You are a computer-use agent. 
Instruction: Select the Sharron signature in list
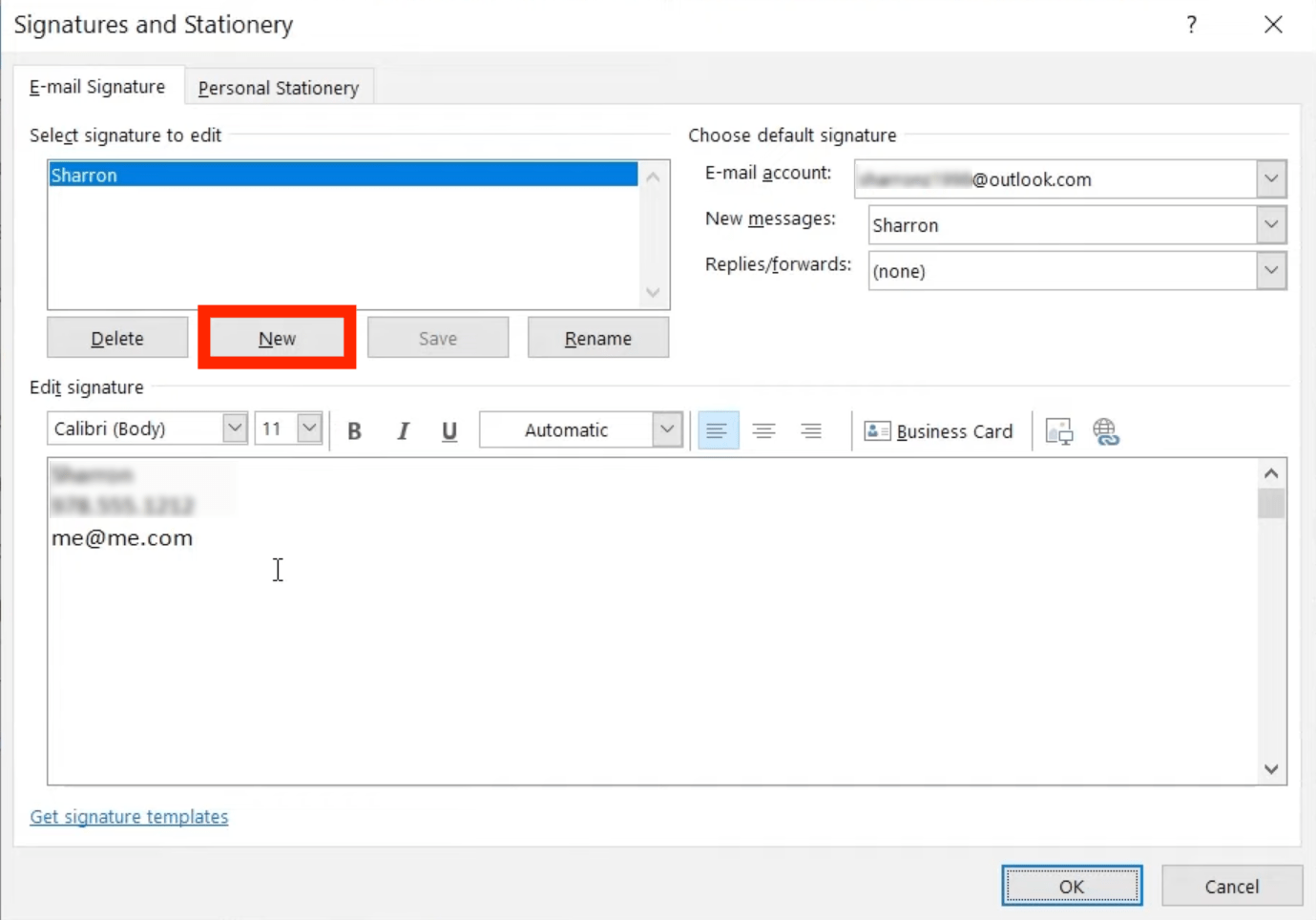(344, 175)
